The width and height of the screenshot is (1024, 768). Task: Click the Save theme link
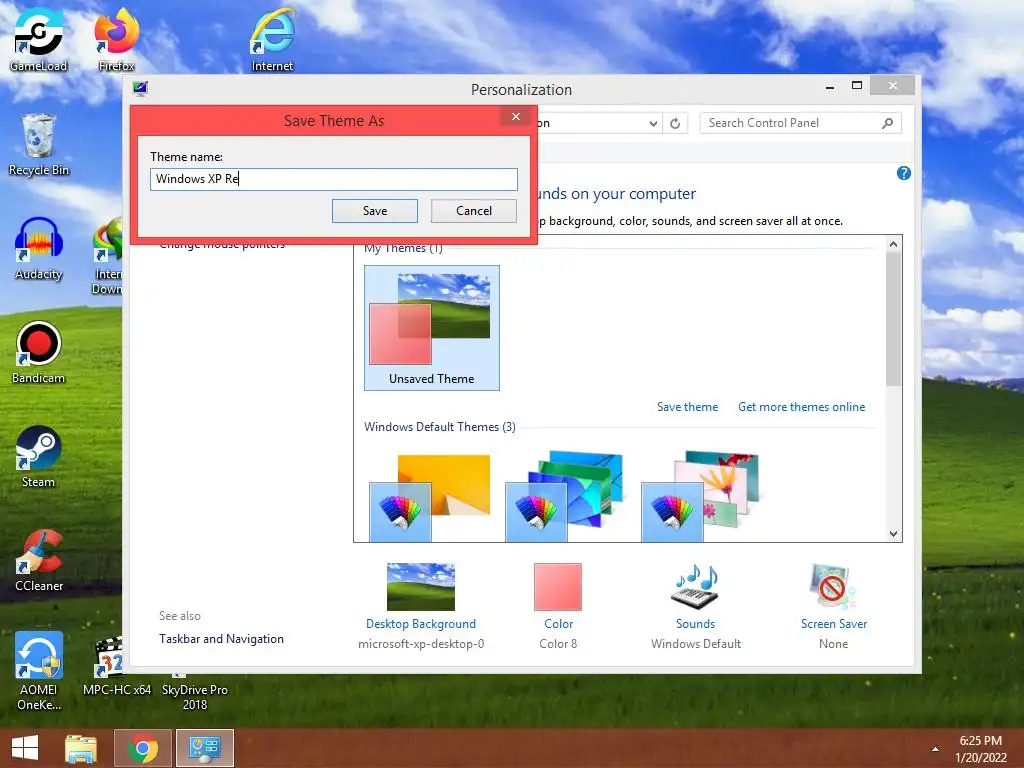(x=687, y=407)
